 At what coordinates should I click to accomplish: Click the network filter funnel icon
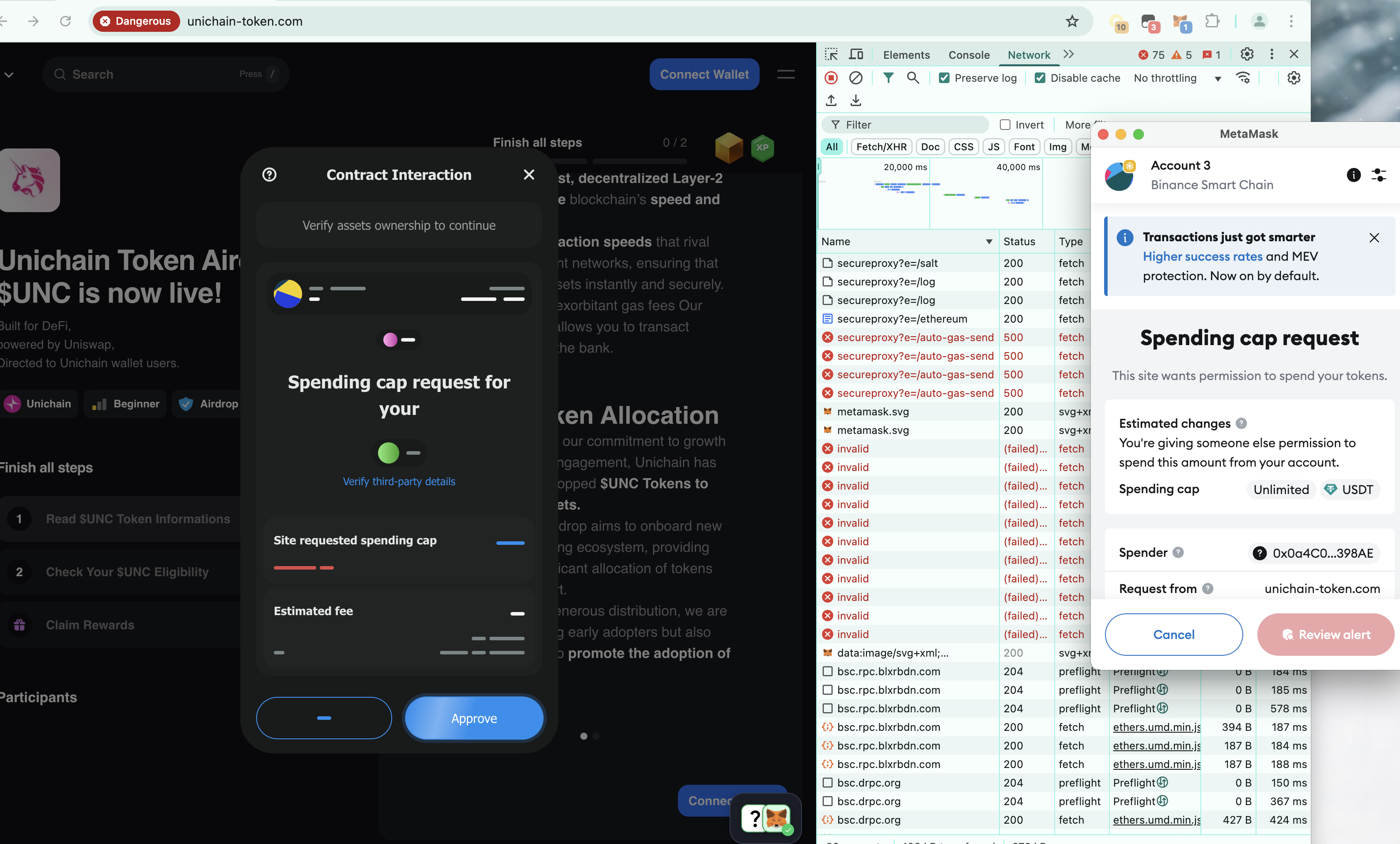[888, 78]
